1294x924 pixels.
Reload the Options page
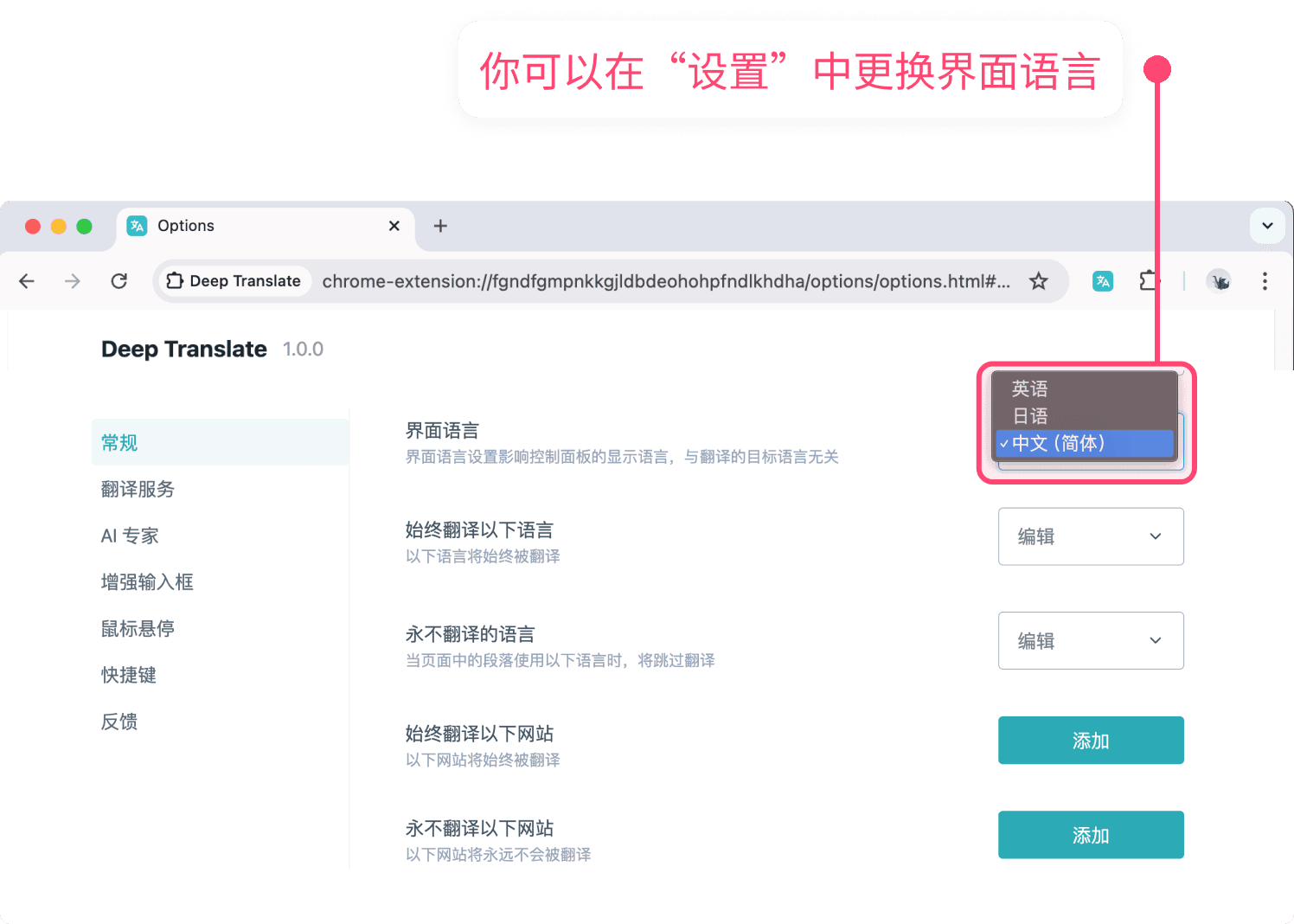click(x=119, y=281)
